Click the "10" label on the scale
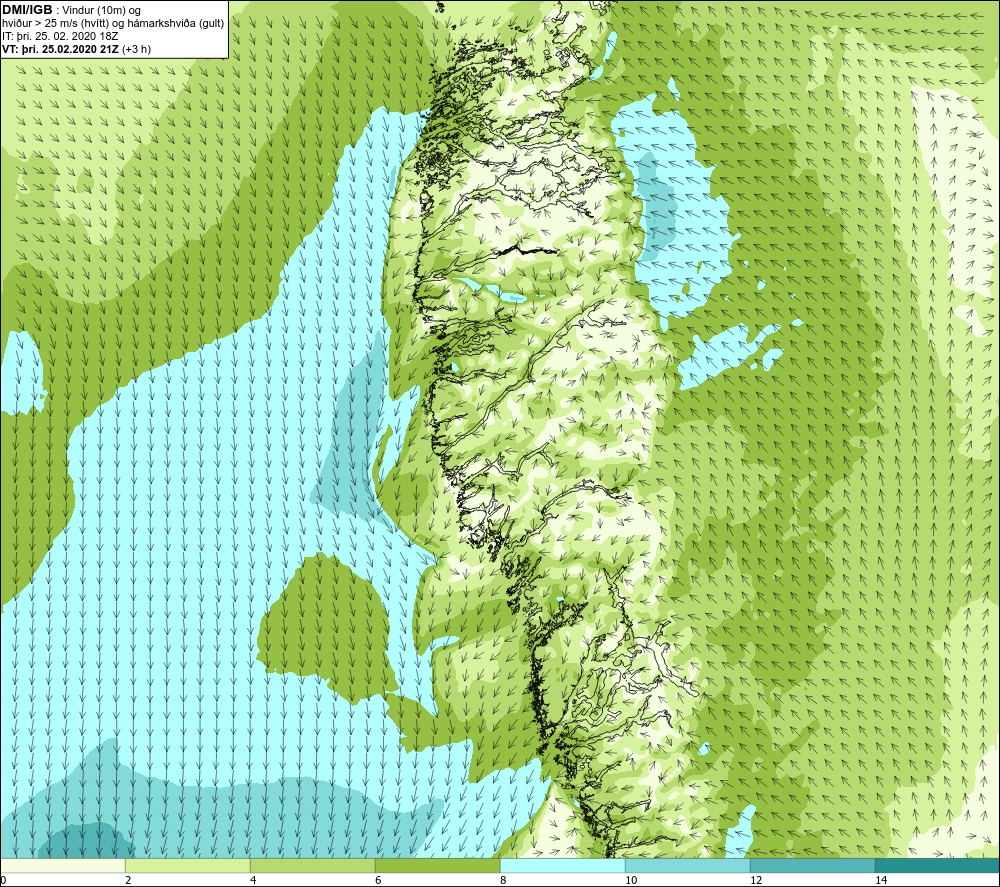 (x=631, y=881)
